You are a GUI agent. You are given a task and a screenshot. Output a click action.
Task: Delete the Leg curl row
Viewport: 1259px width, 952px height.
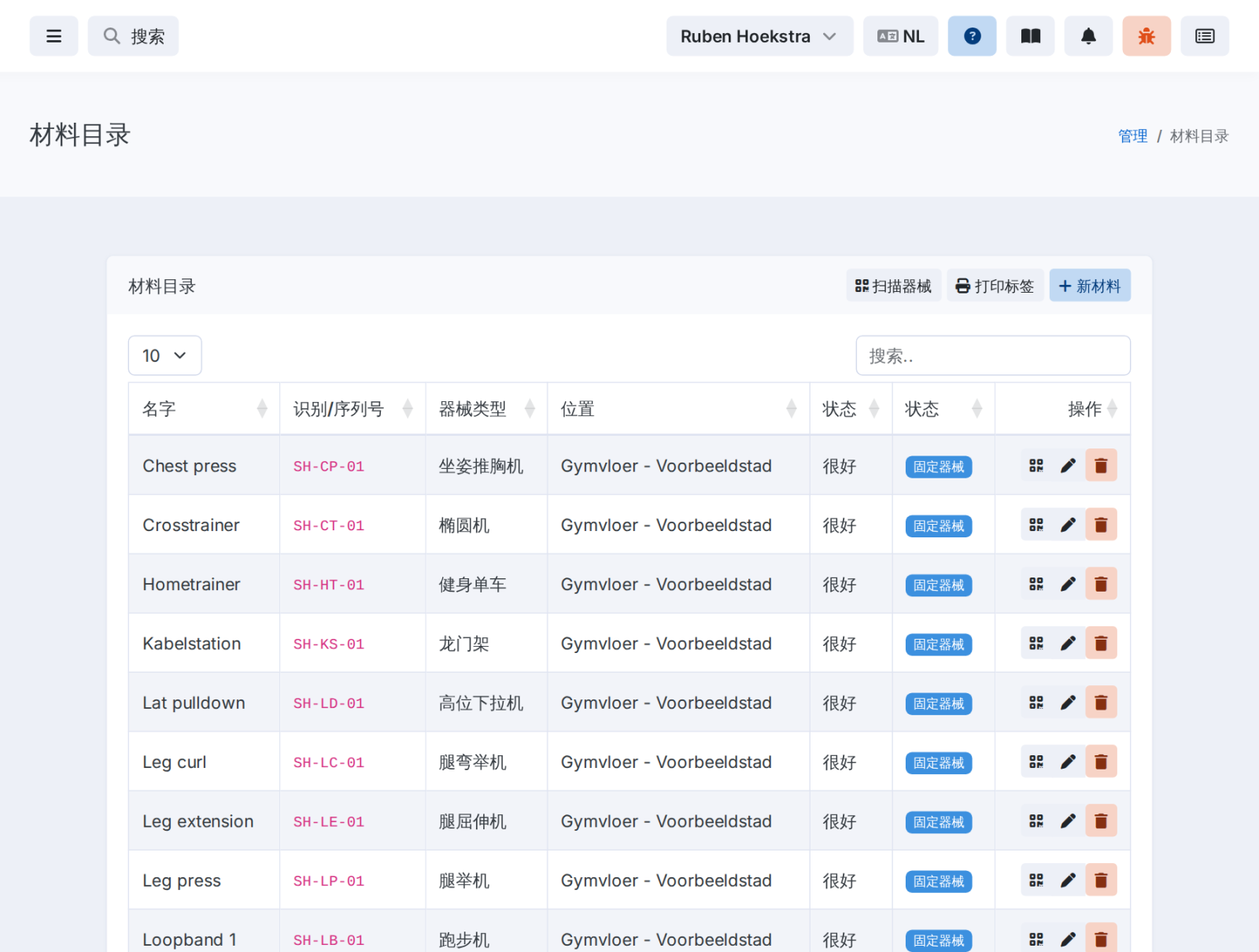pos(1101,762)
